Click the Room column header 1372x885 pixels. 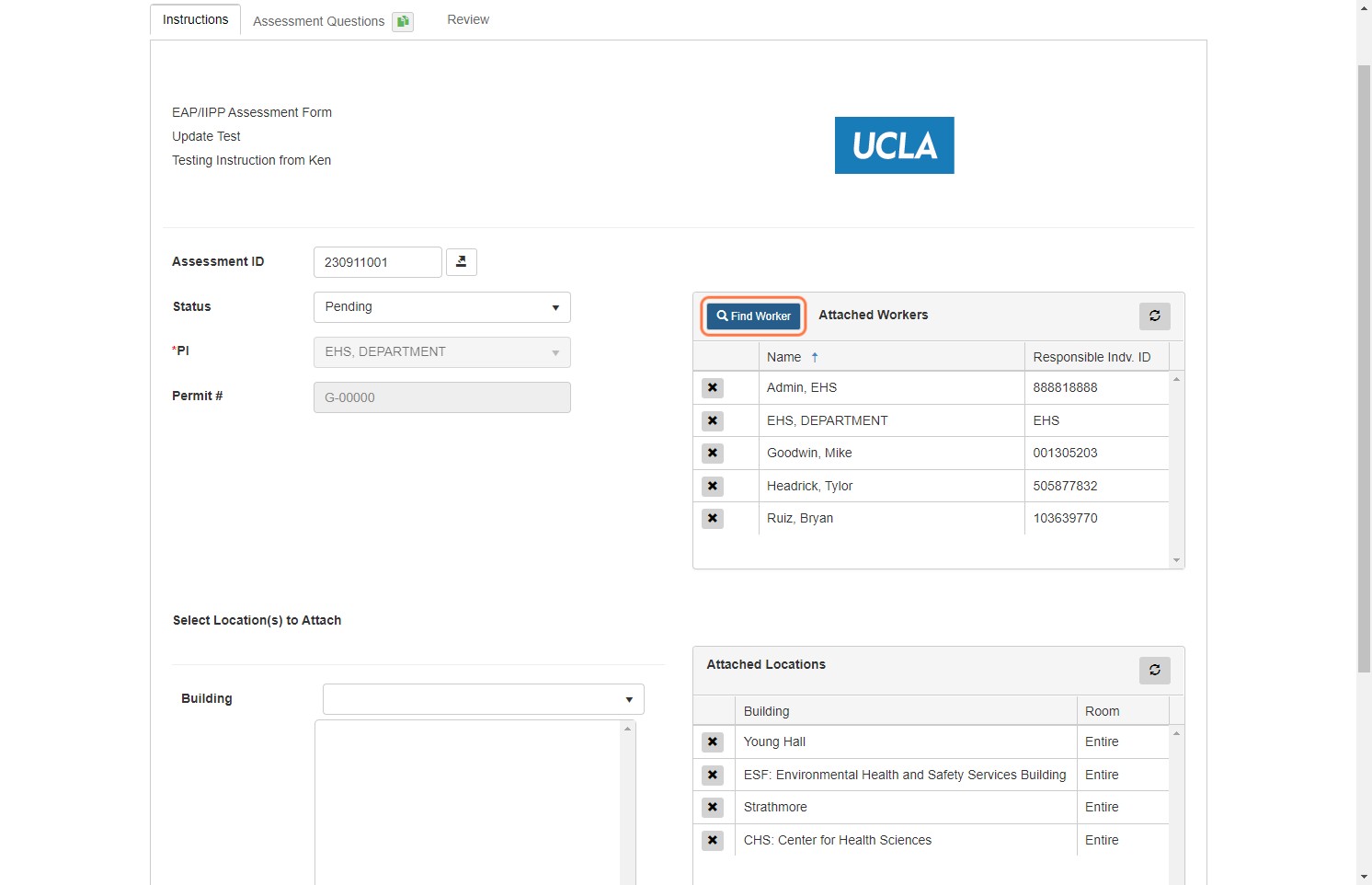pyautogui.click(x=1123, y=711)
